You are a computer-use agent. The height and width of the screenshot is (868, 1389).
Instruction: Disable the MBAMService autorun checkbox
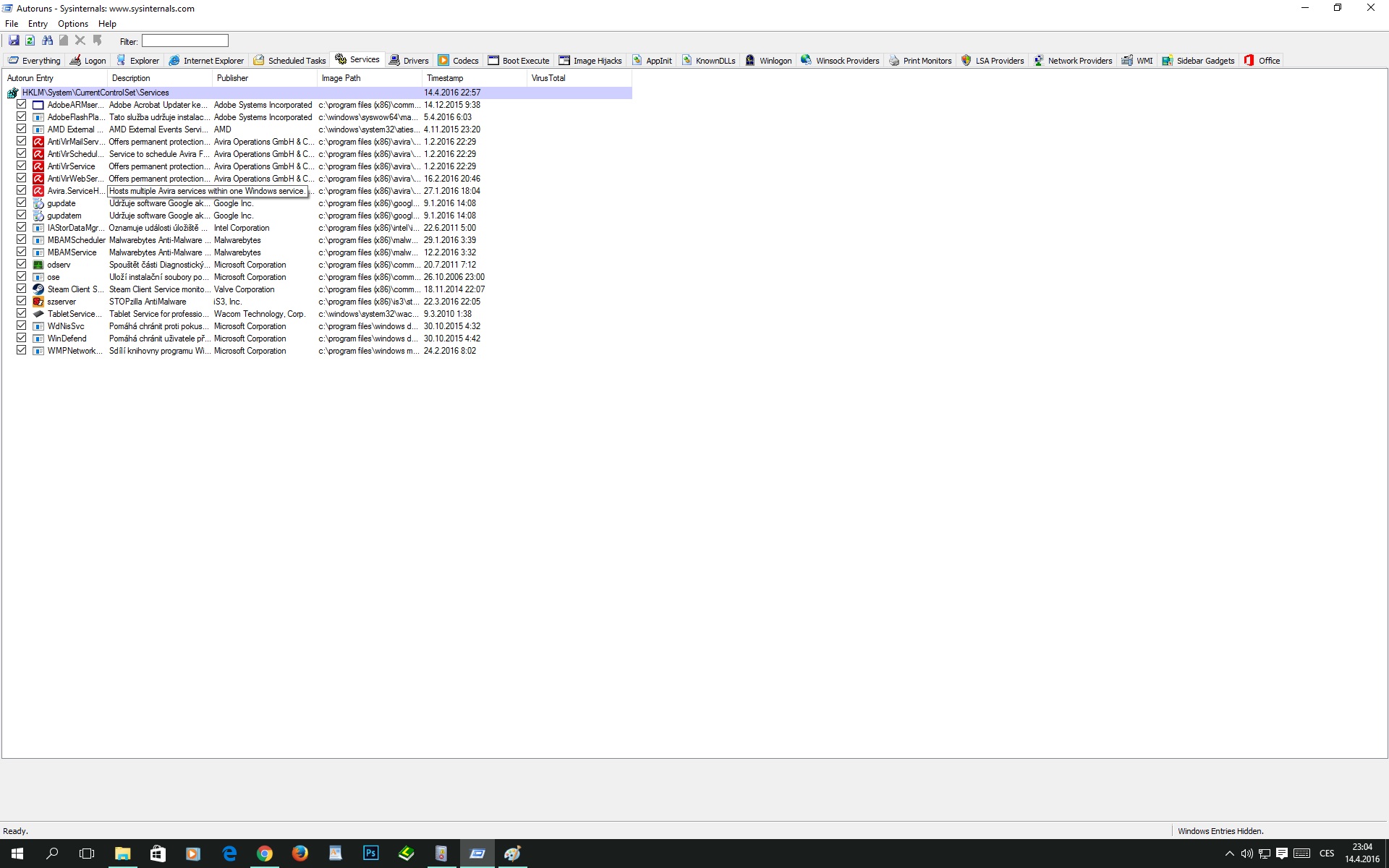(x=22, y=252)
